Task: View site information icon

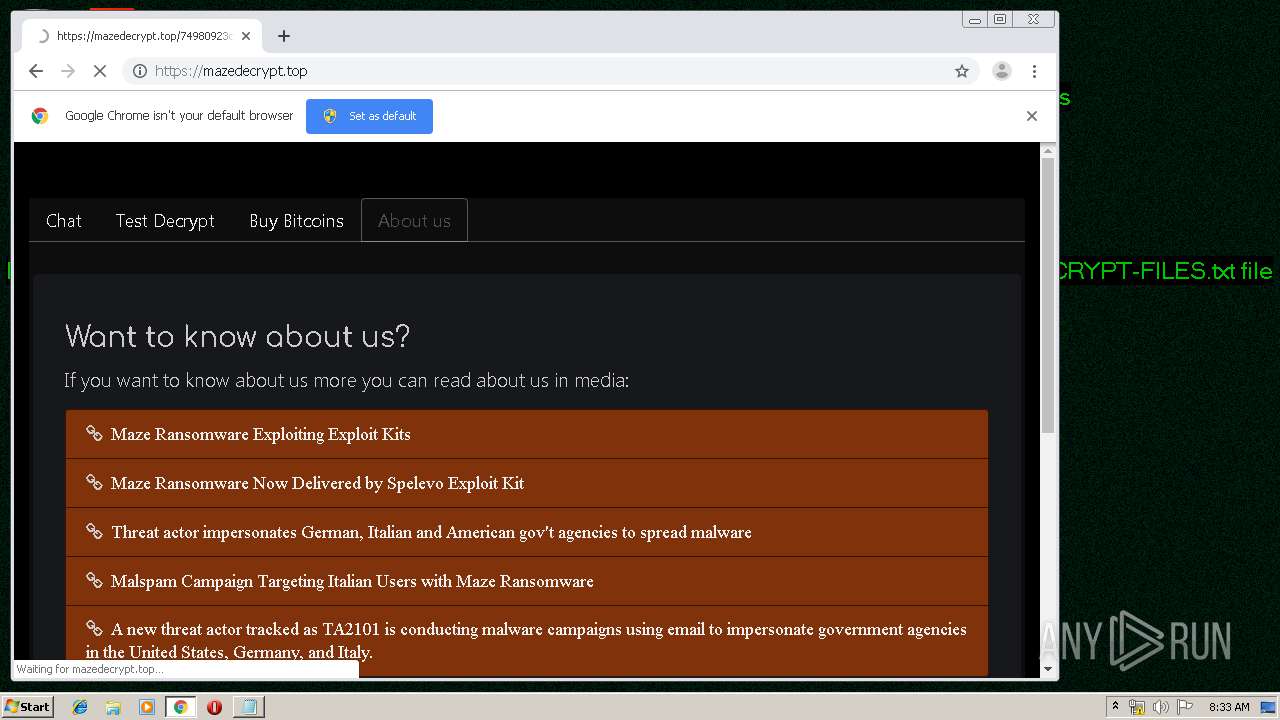Action: pyautogui.click(x=140, y=71)
